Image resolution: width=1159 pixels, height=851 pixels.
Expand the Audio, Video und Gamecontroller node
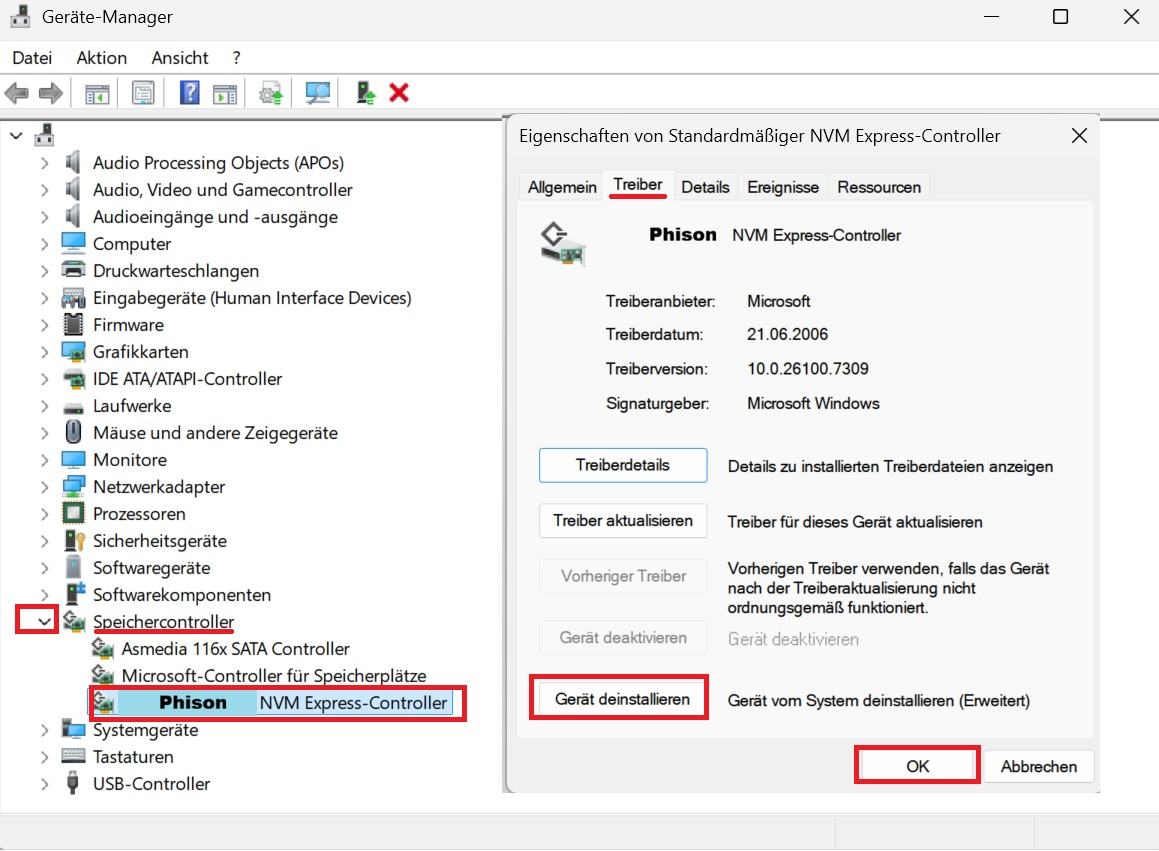click(44, 190)
